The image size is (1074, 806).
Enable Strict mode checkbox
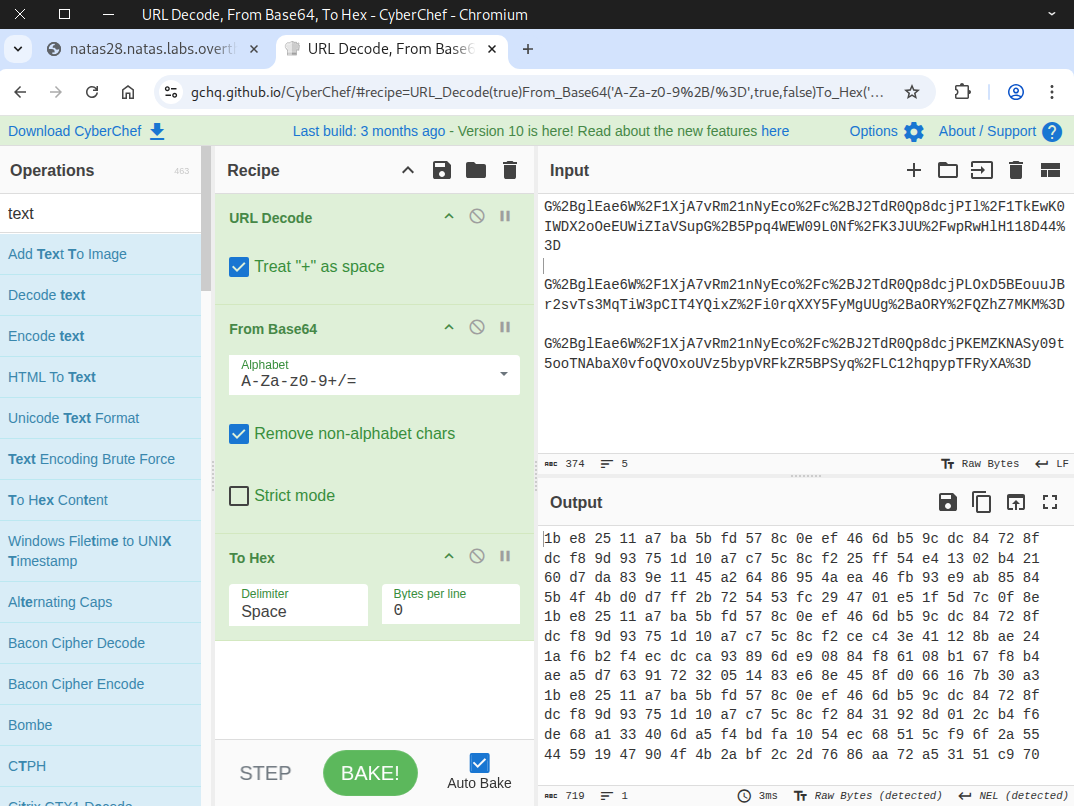[x=239, y=496]
